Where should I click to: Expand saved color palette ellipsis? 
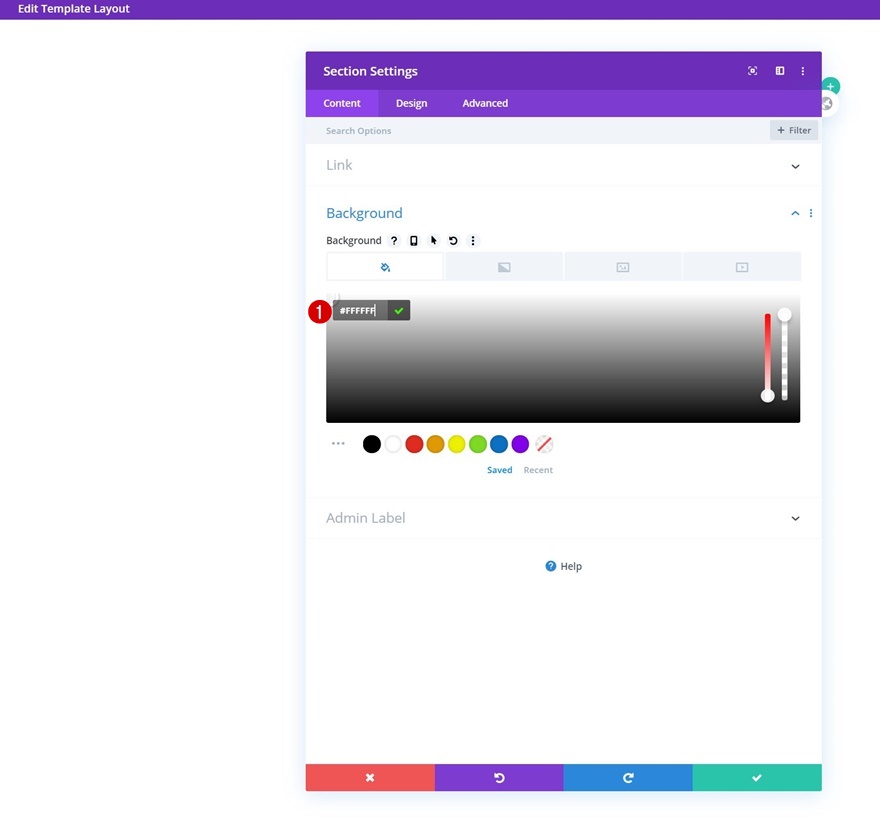tap(338, 443)
